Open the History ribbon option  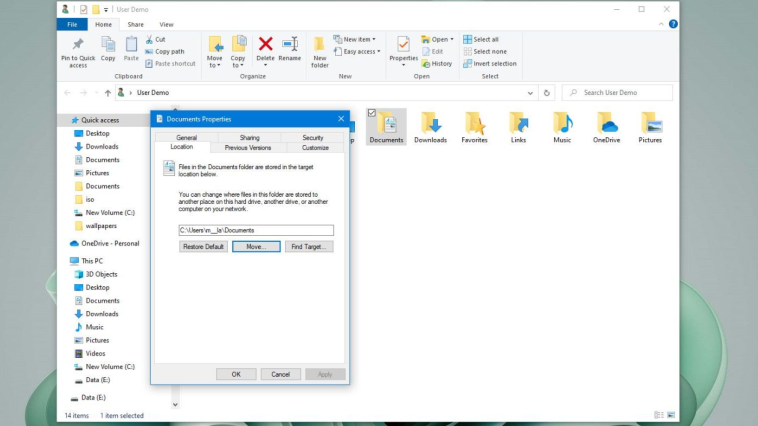point(437,63)
